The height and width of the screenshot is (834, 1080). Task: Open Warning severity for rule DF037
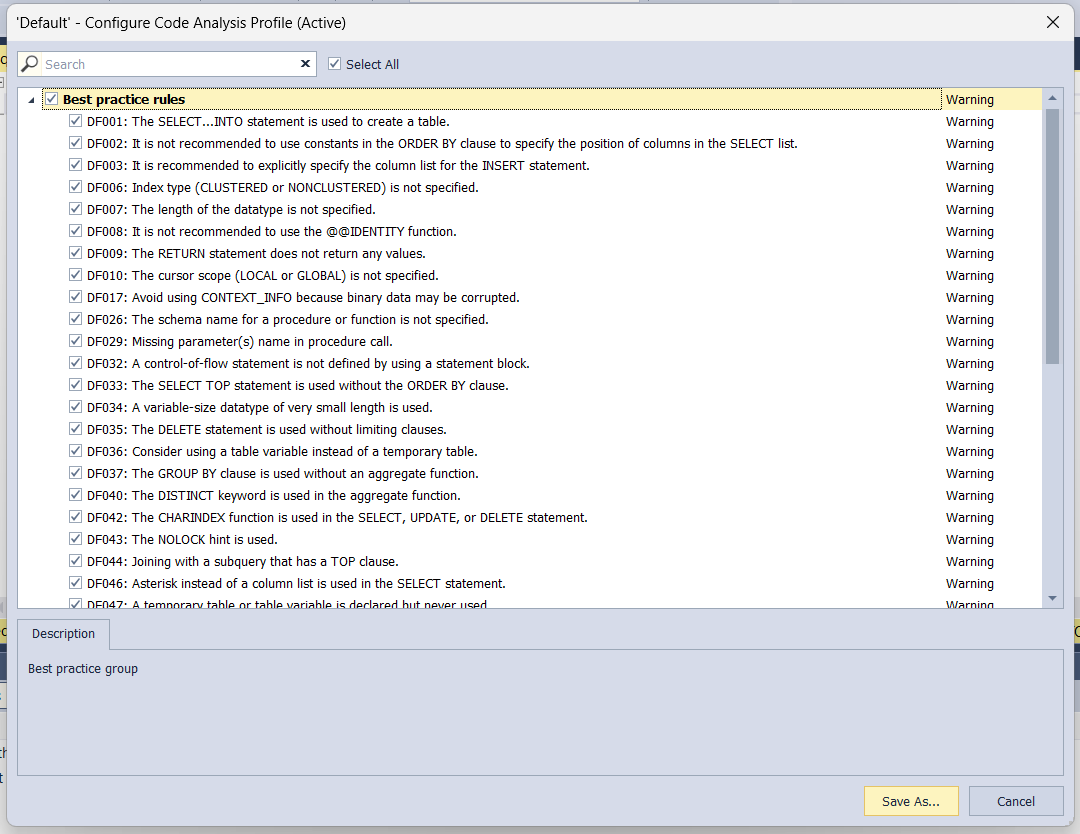pos(969,473)
